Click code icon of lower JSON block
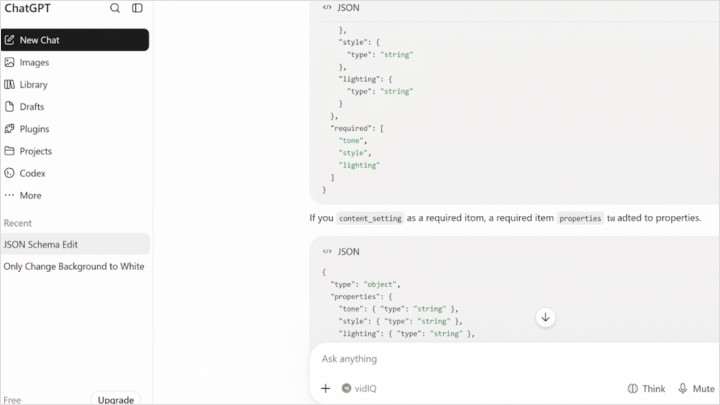The image size is (720, 405). tap(327, 252)
